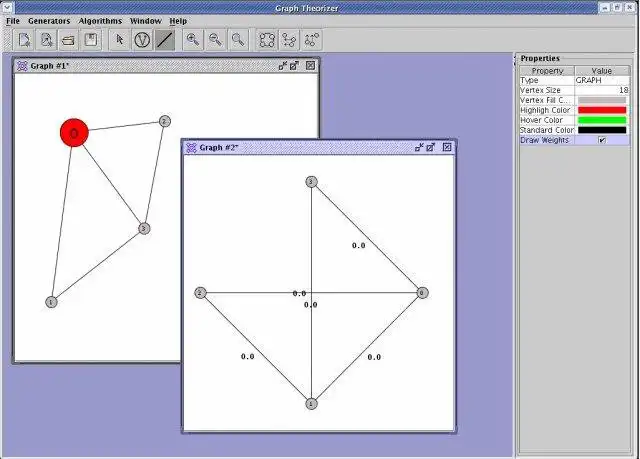
Task: Close the Graph #1 internal window
Action: click(x=311, y=65)
